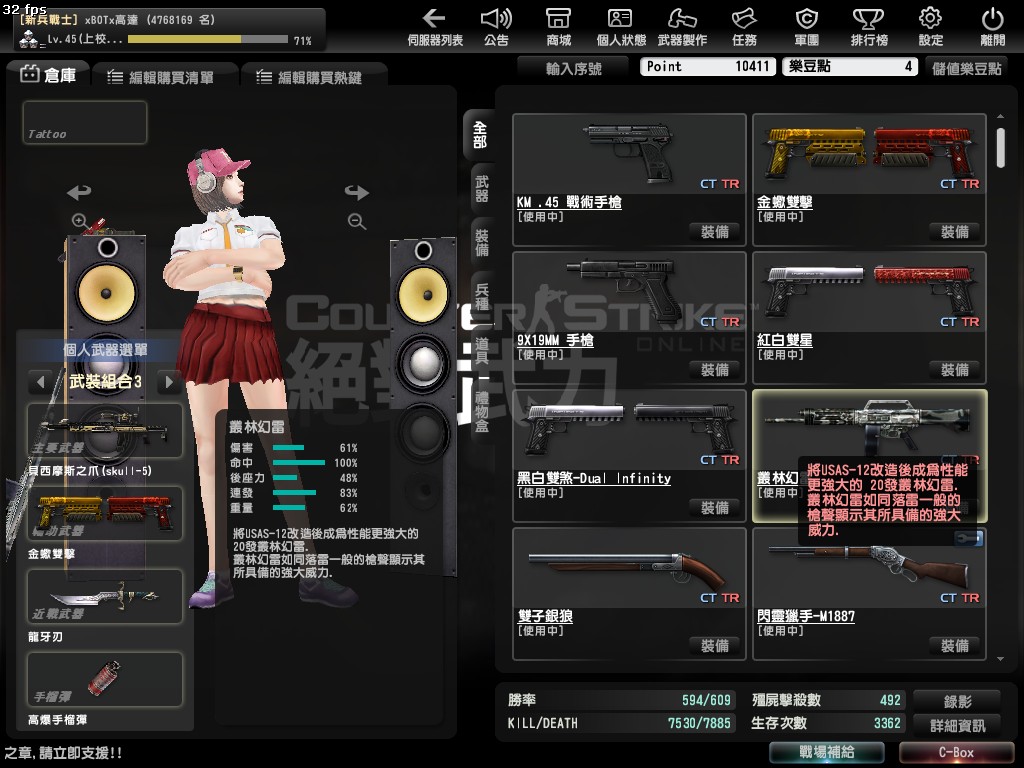Click the 樂豆點 balance field
The width and height of the screenshot is (1024, 768).
[x=850, y=67]
